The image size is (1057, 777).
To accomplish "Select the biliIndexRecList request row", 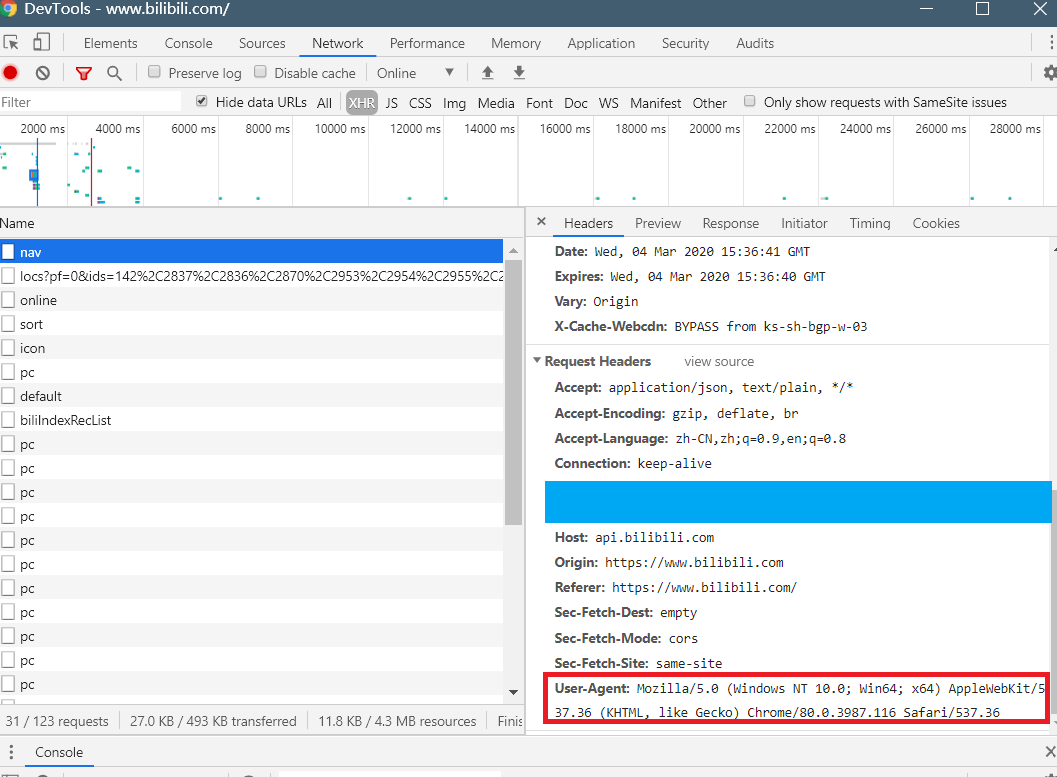I will (251, 420).
